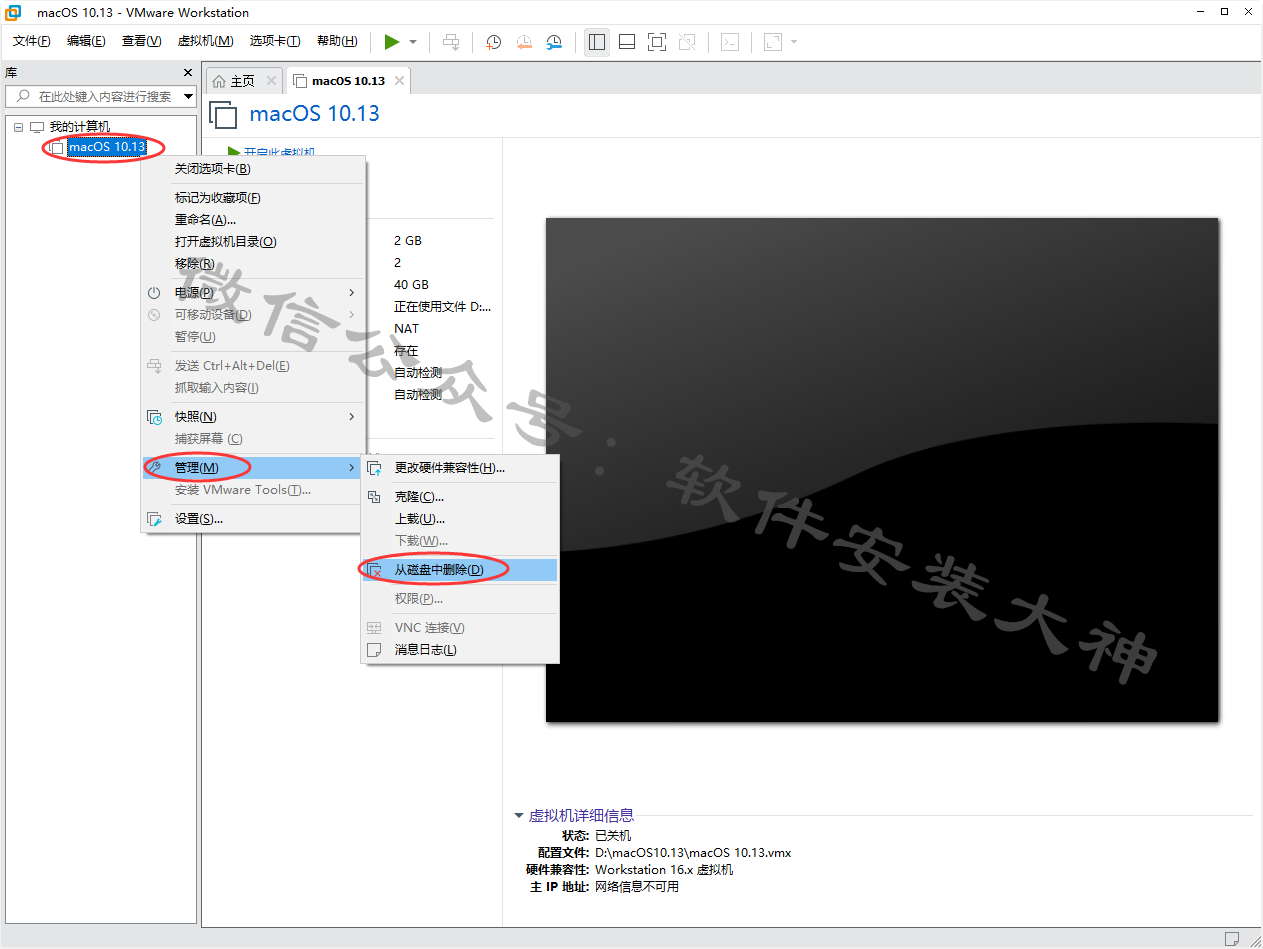Viewport: 1263px width, 949px height.
Task: Open the 文件(F) menu
Action: tap(32, 41)
